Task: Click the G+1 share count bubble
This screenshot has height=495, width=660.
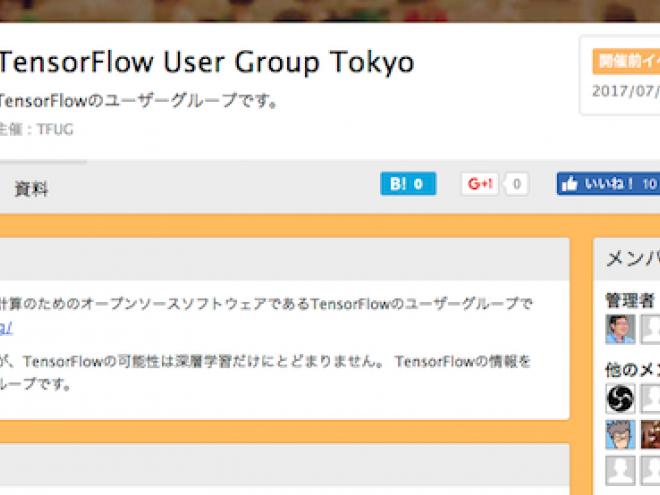Action: pyautogui.click(x=516, y=184)
